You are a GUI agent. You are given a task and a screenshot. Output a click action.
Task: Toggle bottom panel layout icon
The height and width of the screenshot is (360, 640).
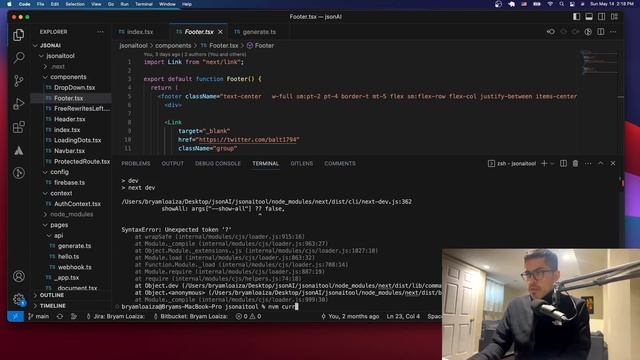(x=589, y=17)
